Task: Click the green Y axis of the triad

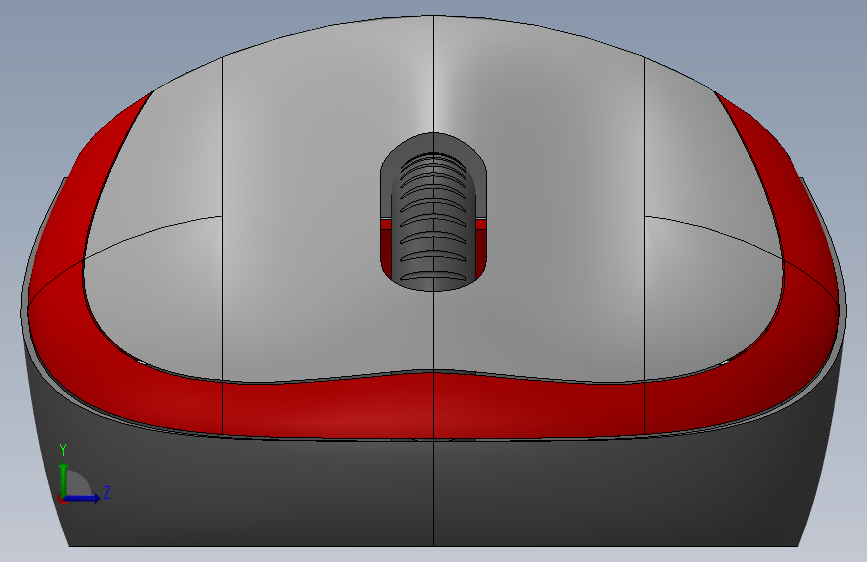Action: pos(64,480)
